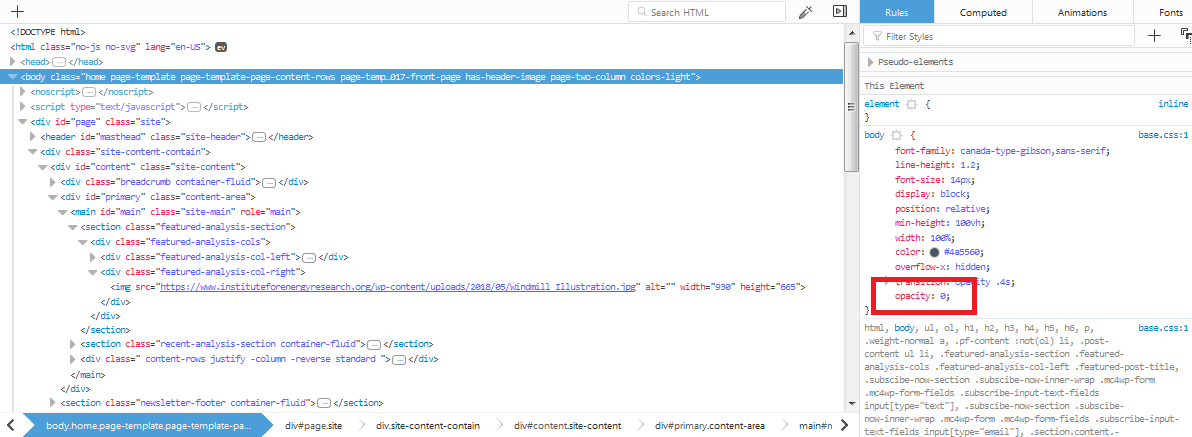The width and height of the screenshot is (1192, 437).
Task: Expand the script text/javascript node
Action: [x=23, y=107]
